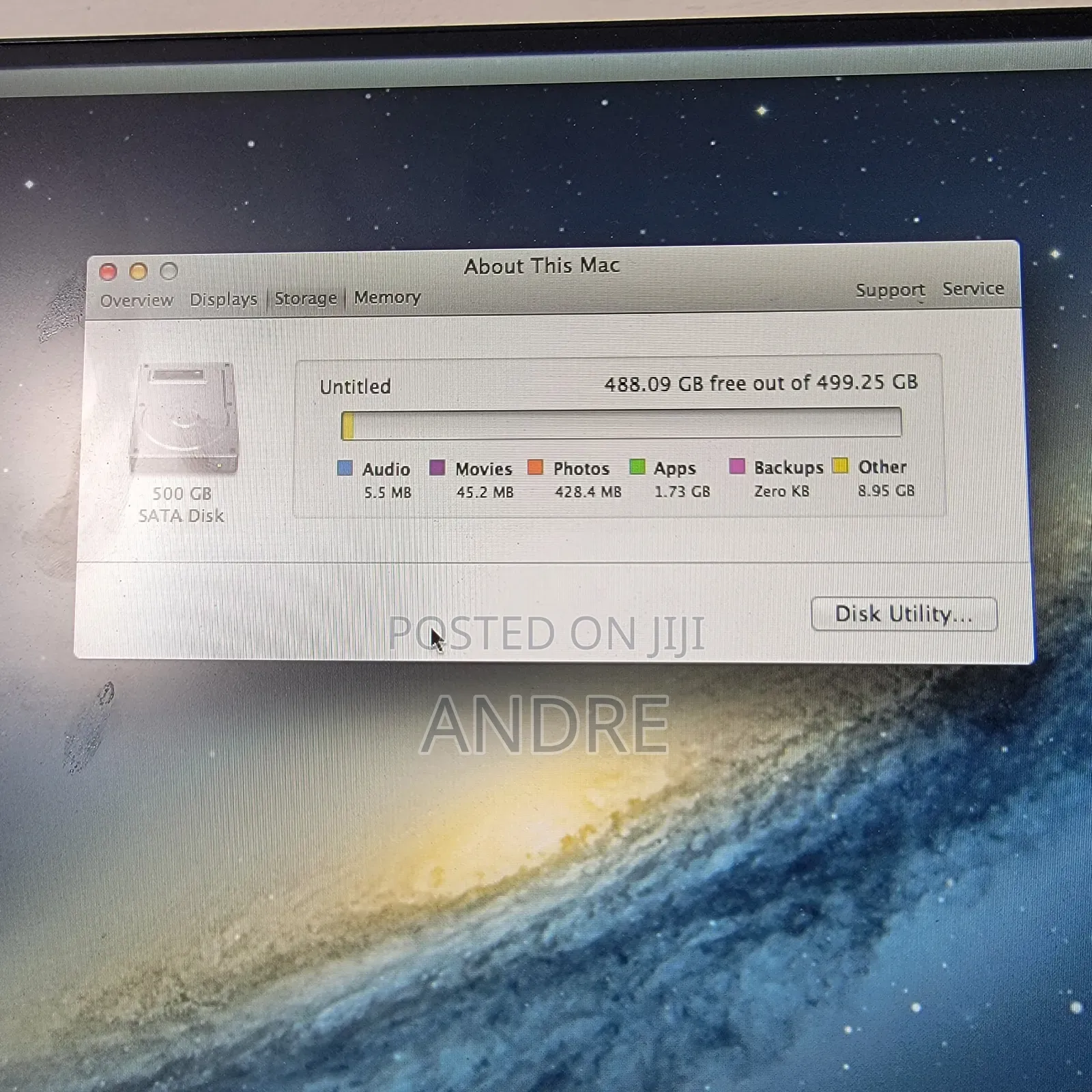Click the 'Backups' legend label

pyautogui.click(x=789, y=468)
